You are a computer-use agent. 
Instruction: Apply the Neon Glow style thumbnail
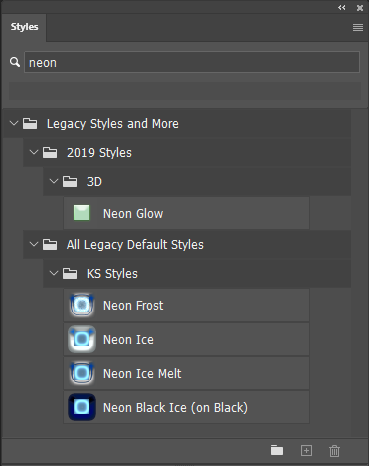[x=81, y=213]
